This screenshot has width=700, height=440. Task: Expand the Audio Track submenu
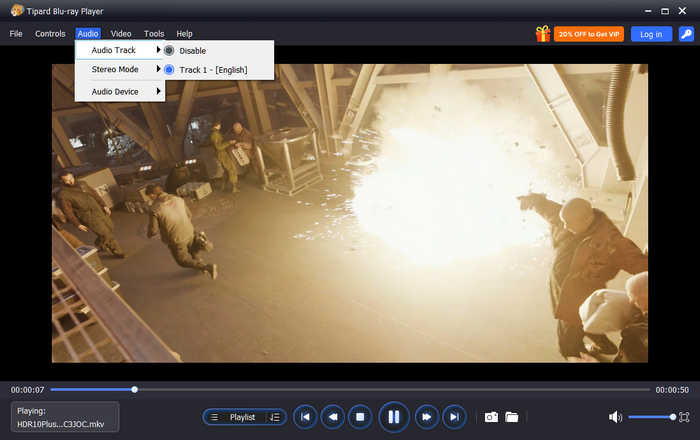(120, 50)
